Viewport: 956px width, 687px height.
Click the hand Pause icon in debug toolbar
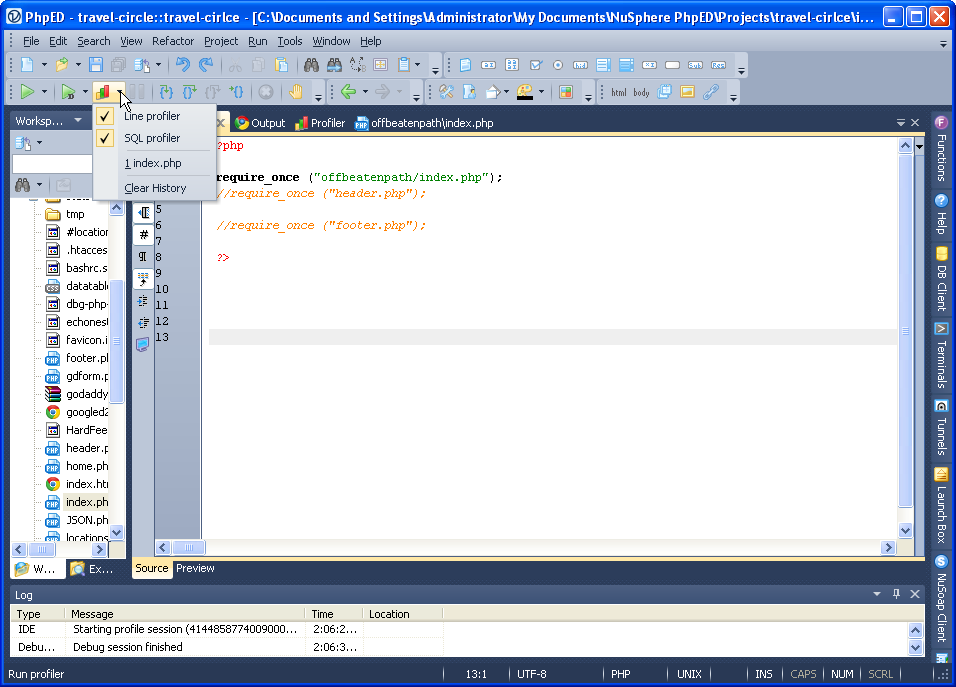click(296, 92)
